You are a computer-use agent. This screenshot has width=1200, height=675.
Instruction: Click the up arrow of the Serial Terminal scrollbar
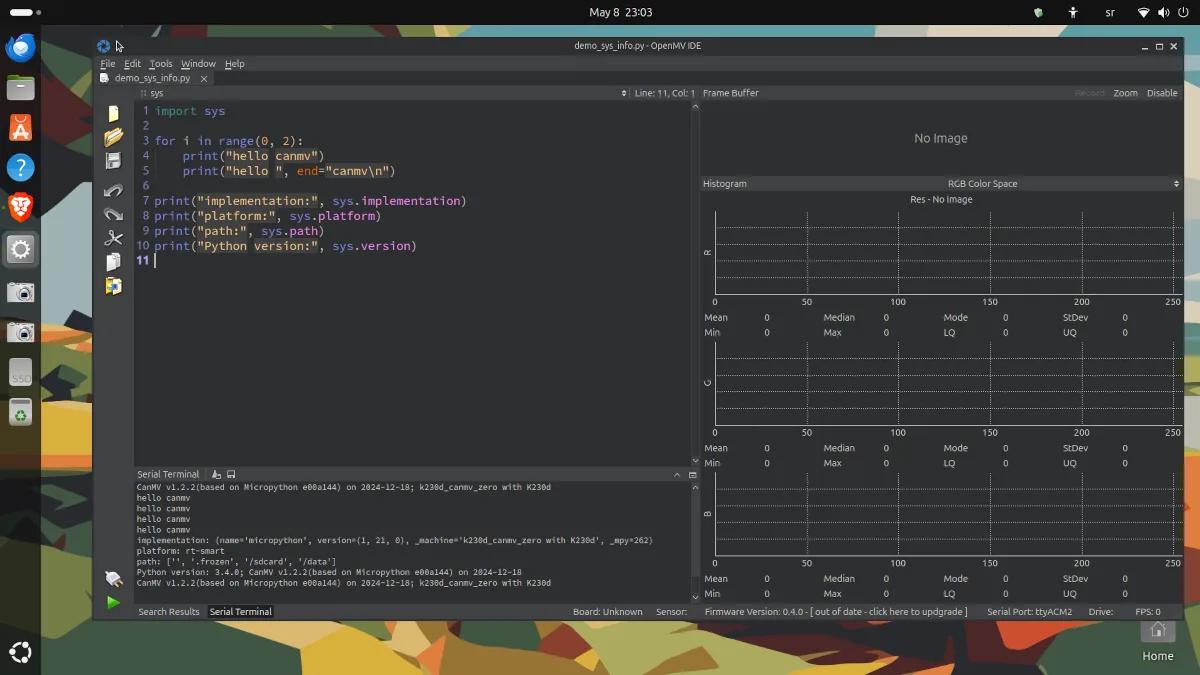pyautogui.click(x=695, y=489)
